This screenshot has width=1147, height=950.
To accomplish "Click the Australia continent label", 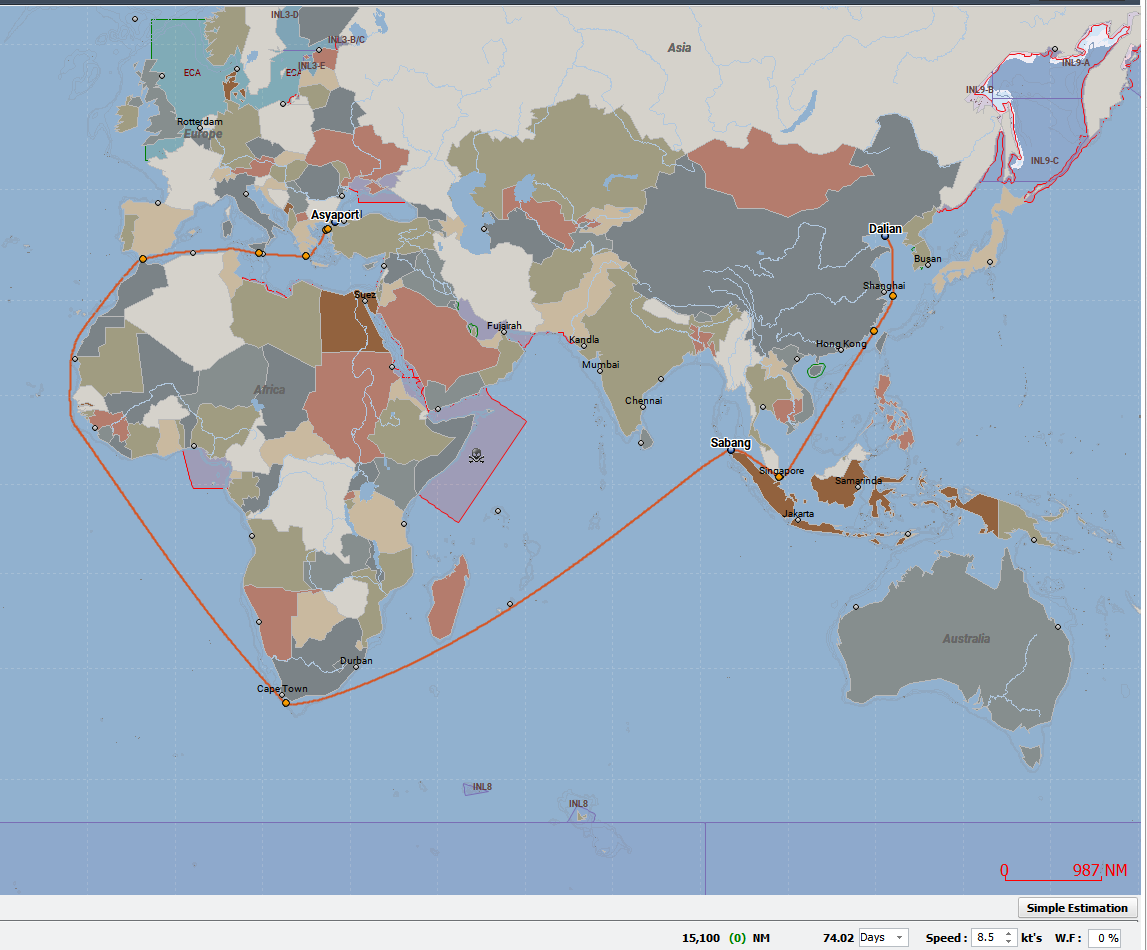I will (x=966, y=638).
